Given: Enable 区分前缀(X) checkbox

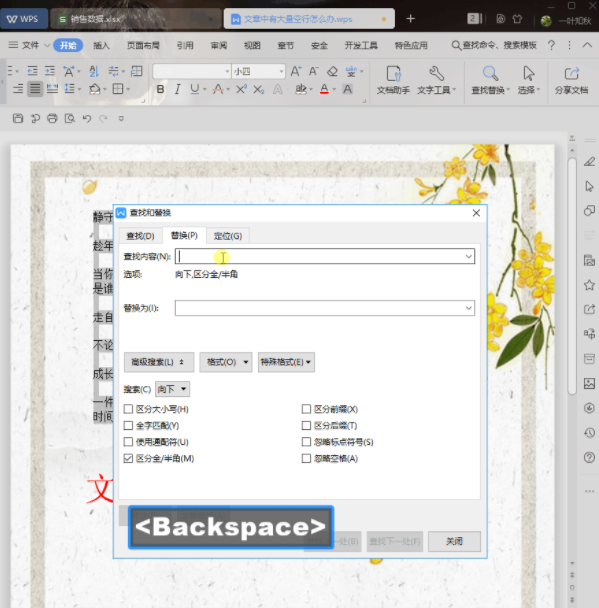Looking at the screenshot, I should (x=306, y=409).
